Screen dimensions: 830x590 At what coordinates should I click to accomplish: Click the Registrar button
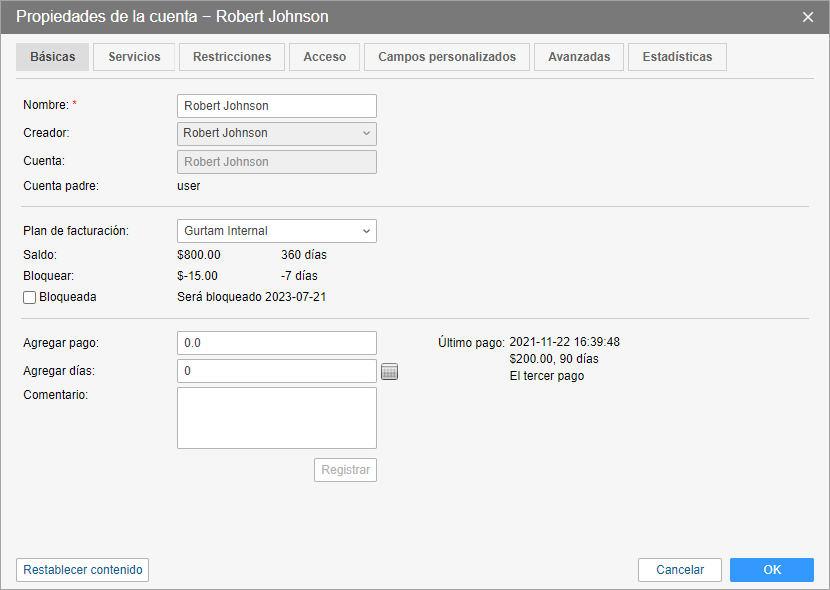point(345,470)
